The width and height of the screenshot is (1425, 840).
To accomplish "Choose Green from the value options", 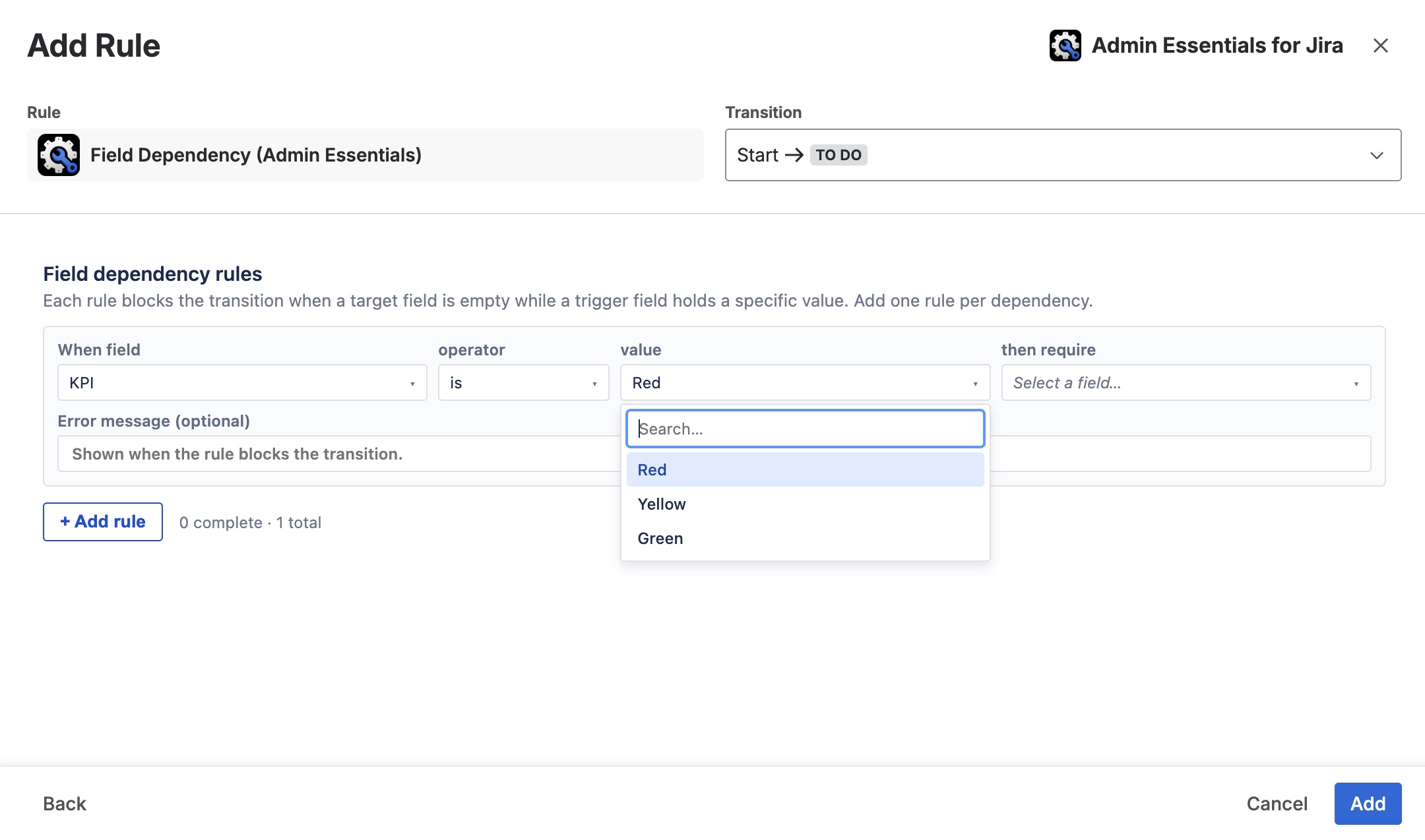I will 805,538.
